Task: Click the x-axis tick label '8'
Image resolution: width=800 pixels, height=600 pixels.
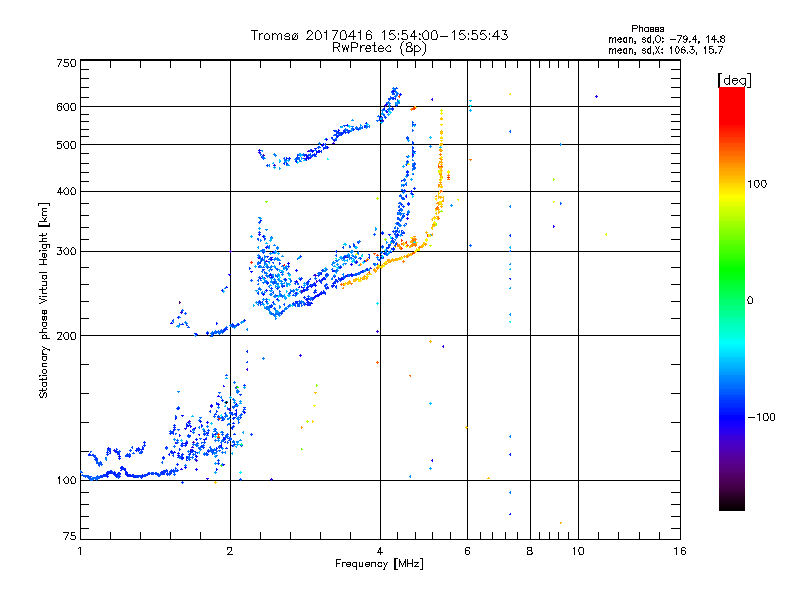Action: pyautogui.click(x=530, y=551)
